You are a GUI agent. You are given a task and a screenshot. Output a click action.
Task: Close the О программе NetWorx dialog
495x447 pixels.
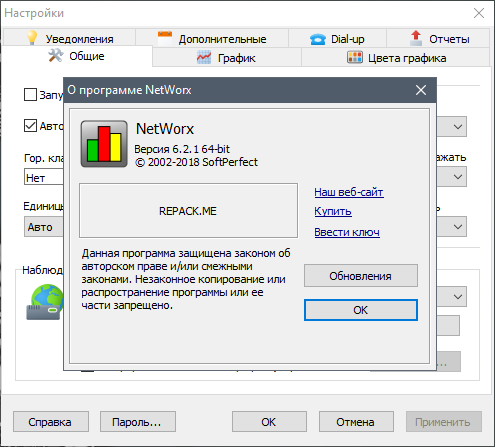[x=421, y=90]
